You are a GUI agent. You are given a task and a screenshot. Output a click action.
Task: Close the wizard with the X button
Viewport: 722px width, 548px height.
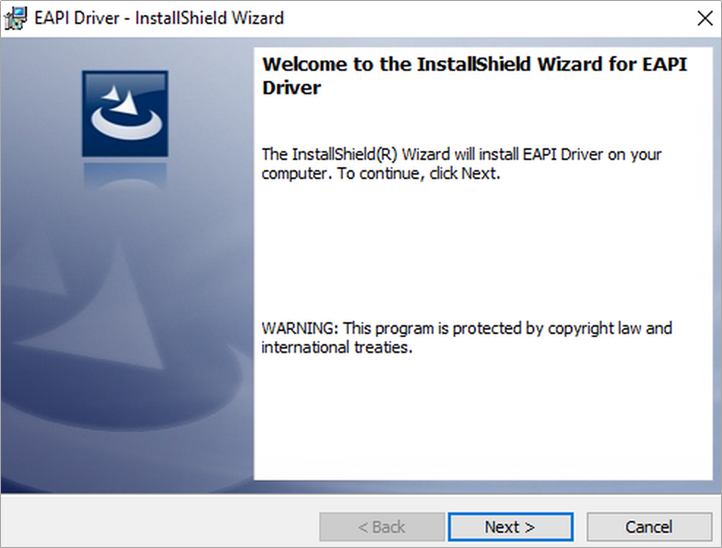[705, 18]
